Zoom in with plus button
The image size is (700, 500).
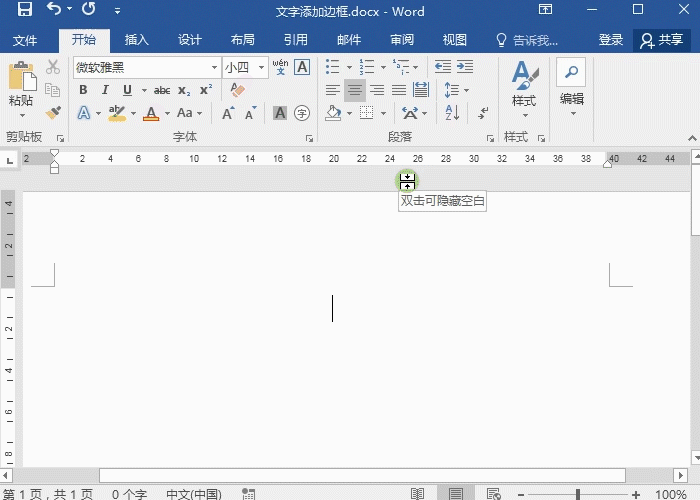pyautogui.click(x=636, y=494)
